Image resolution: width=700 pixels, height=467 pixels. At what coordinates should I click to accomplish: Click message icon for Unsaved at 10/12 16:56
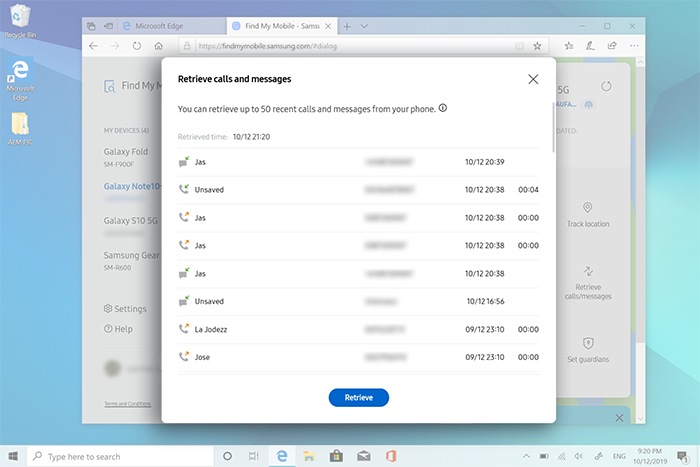[x=183, y=301]
